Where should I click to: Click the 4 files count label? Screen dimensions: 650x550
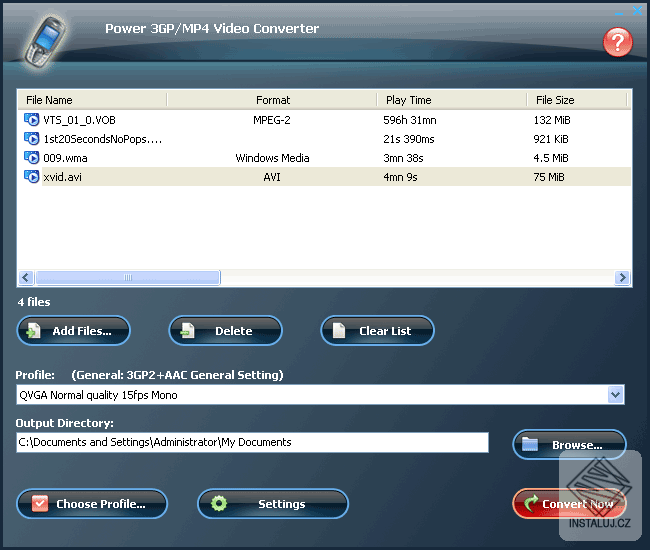pos(34,302)
